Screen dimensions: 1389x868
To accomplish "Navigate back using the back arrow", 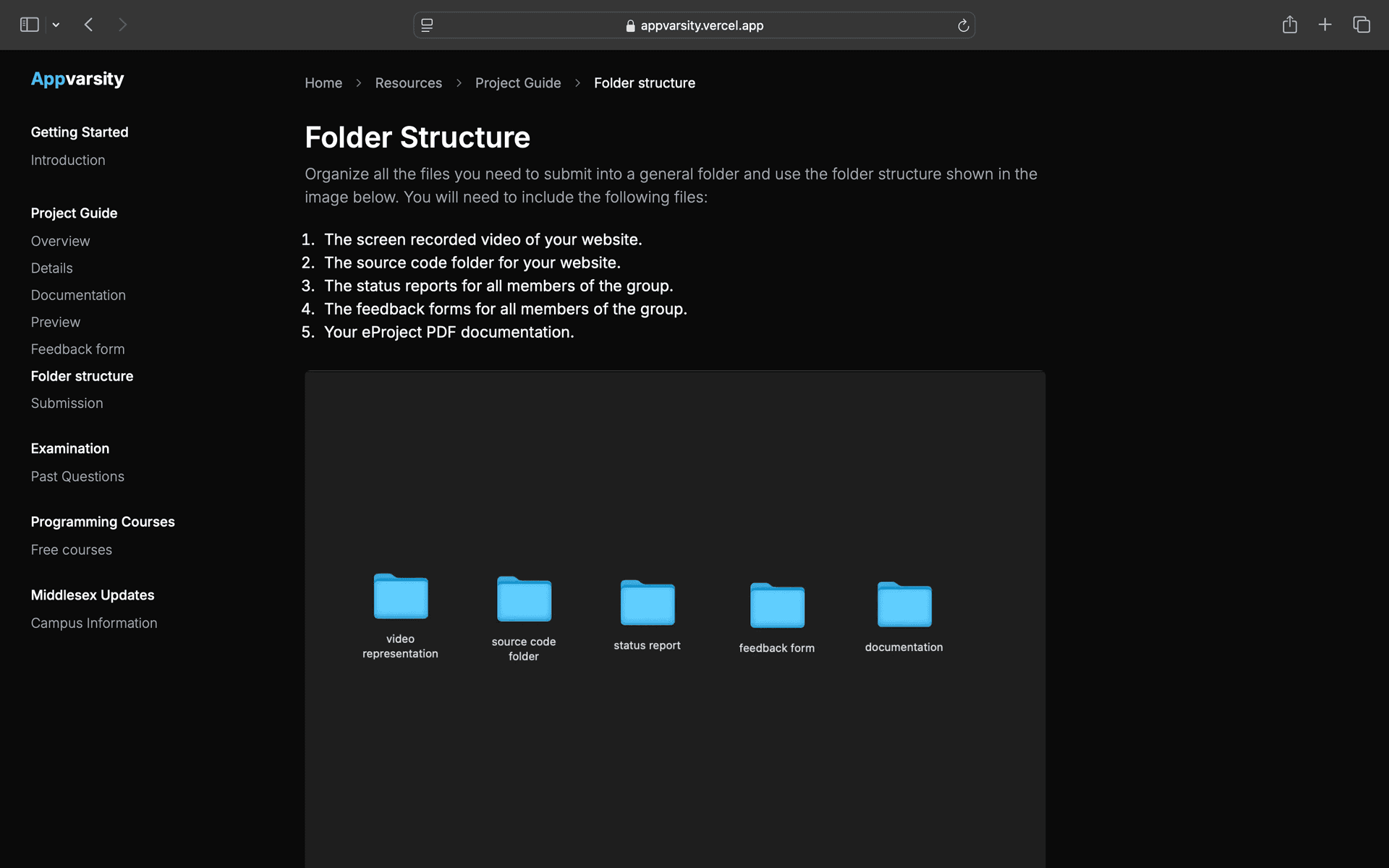I will pos(88,24).
